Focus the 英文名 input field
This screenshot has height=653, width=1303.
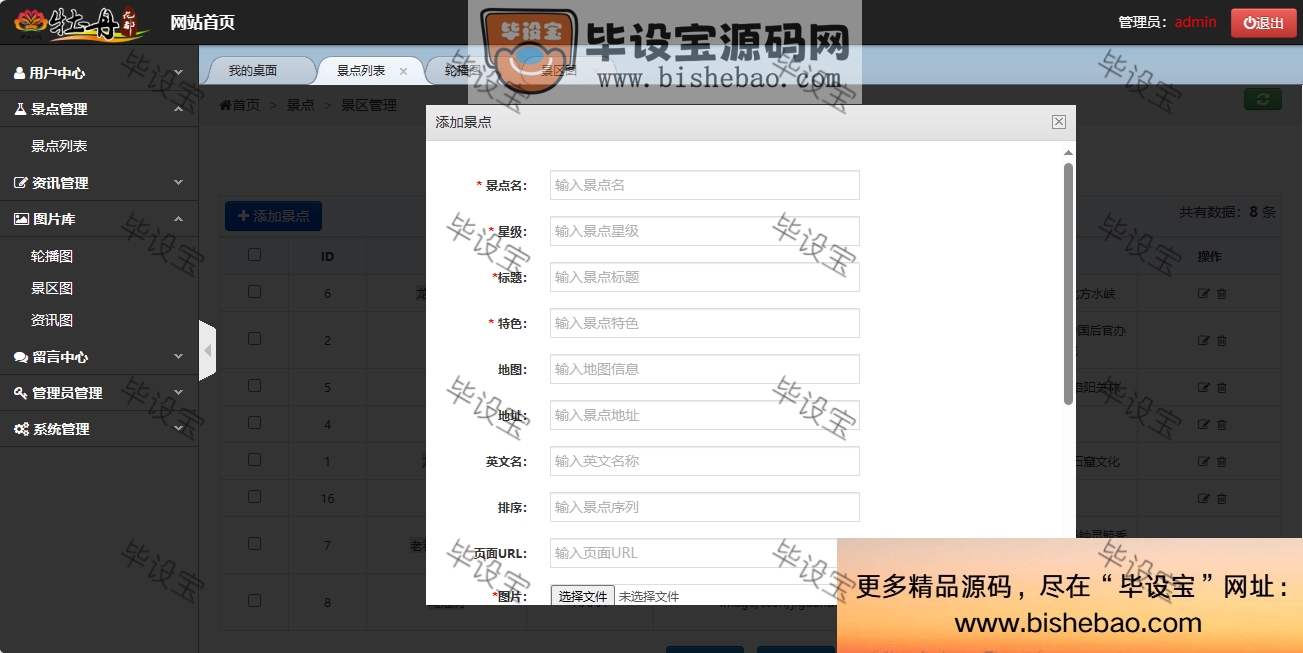[705, 461]
